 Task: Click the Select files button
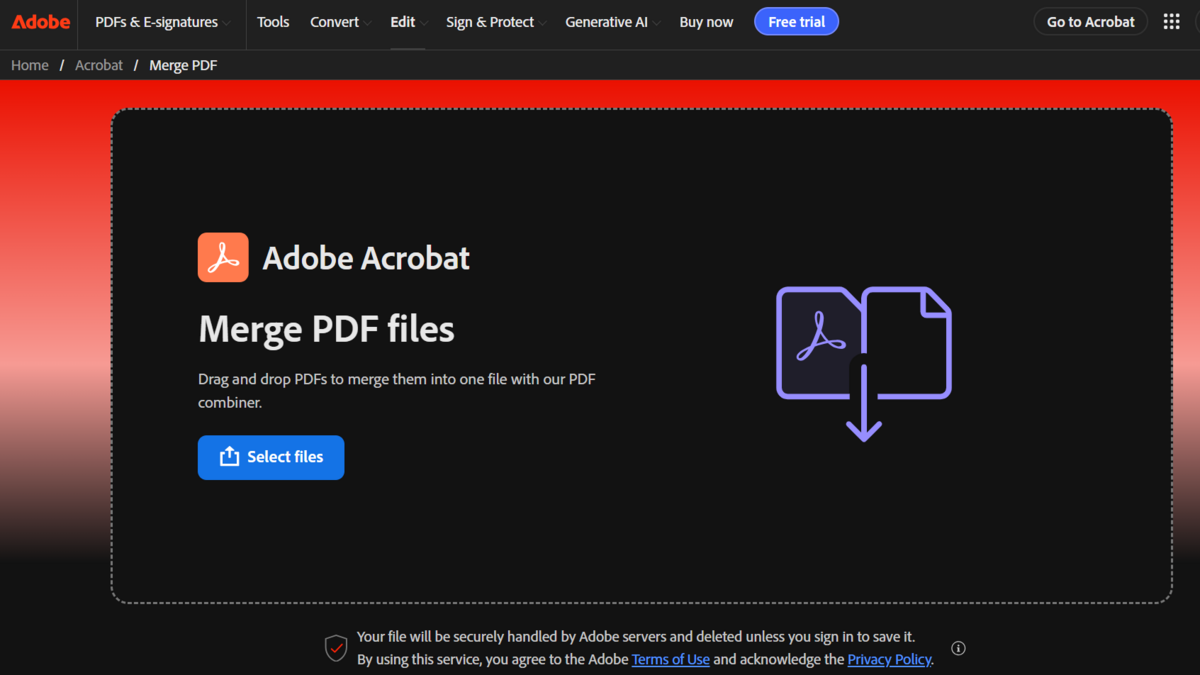[271, 456]
